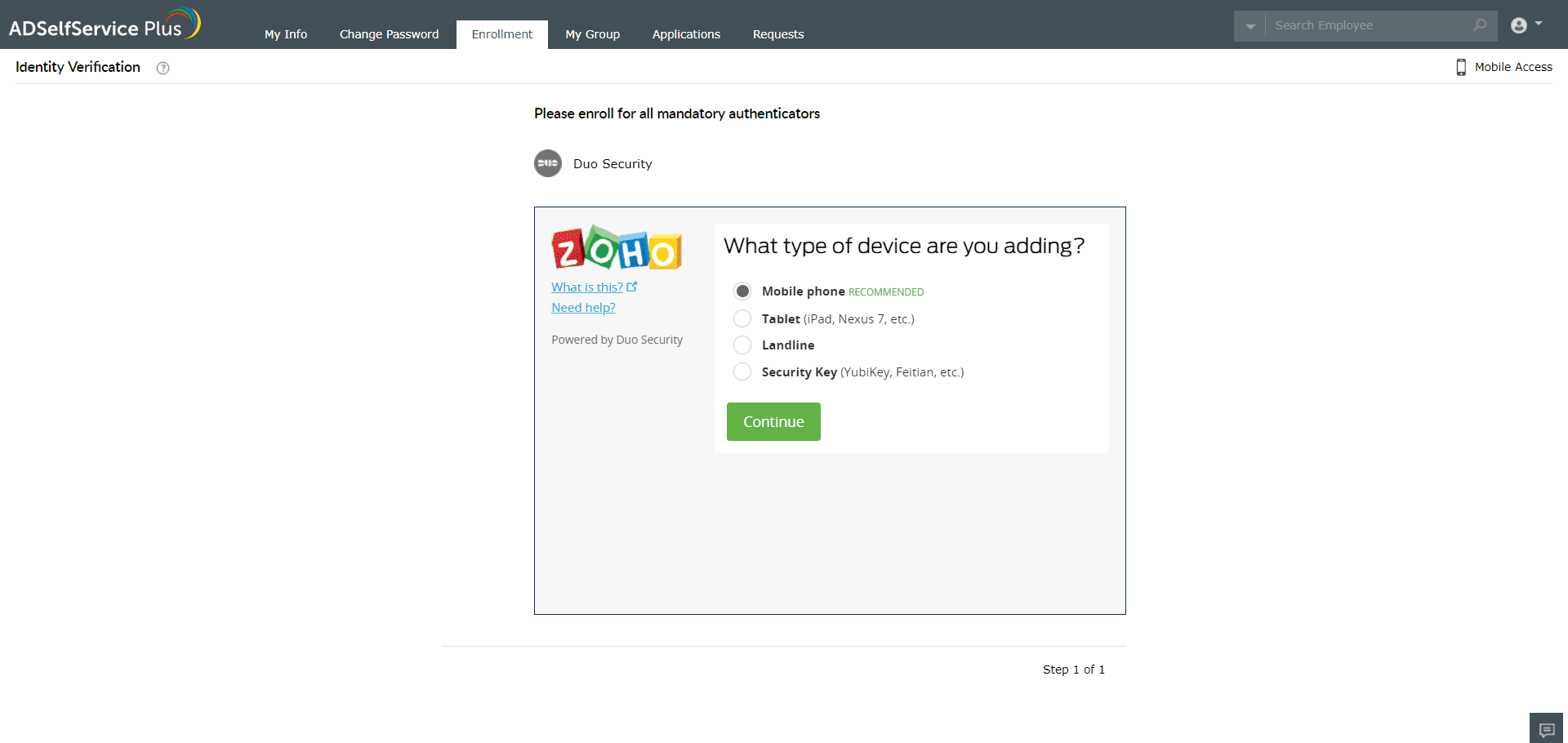
Task: Open the user account profile icon
Action: (1519, 25)
